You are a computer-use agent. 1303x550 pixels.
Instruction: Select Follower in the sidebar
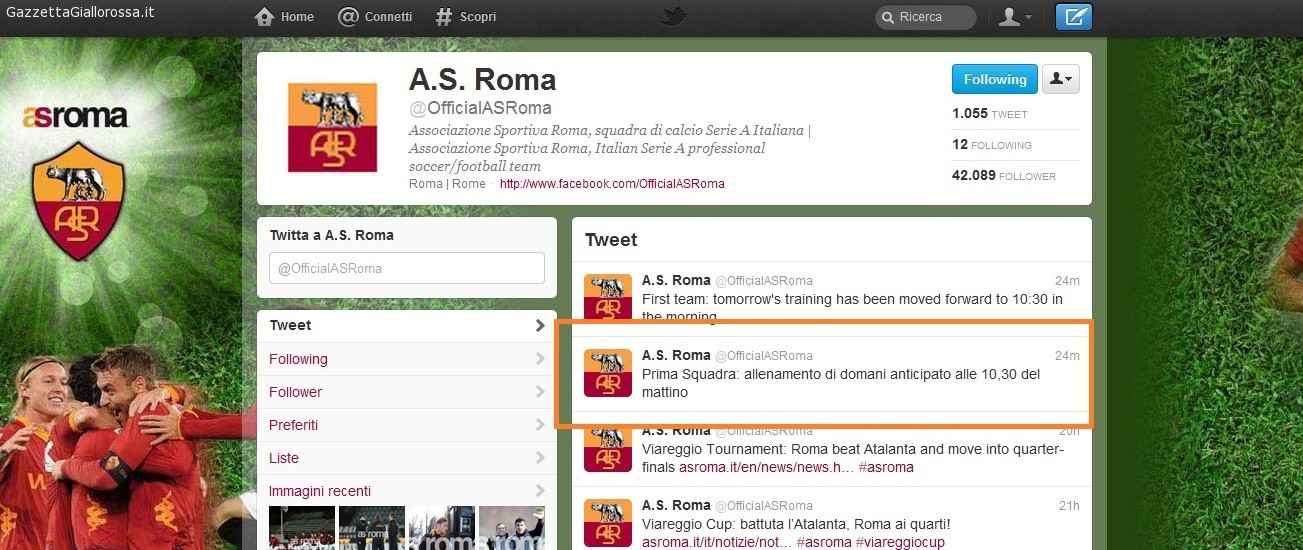point(406,392)
